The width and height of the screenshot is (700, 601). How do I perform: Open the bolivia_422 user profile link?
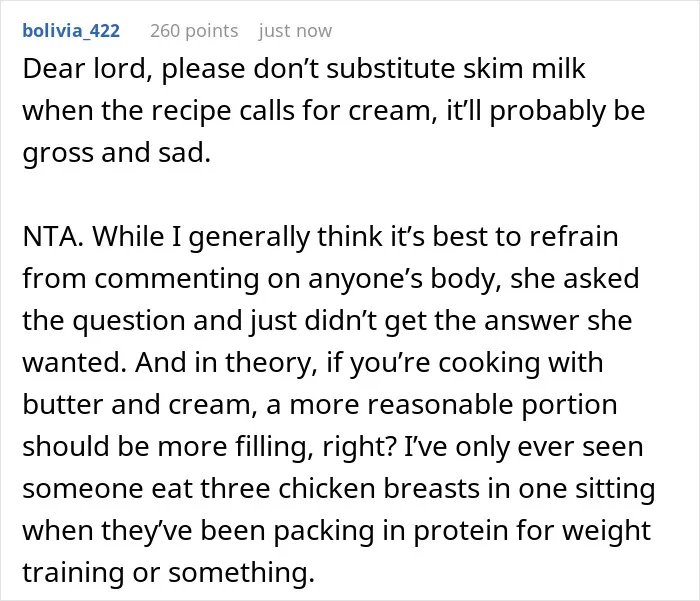[x=71, y=31]
